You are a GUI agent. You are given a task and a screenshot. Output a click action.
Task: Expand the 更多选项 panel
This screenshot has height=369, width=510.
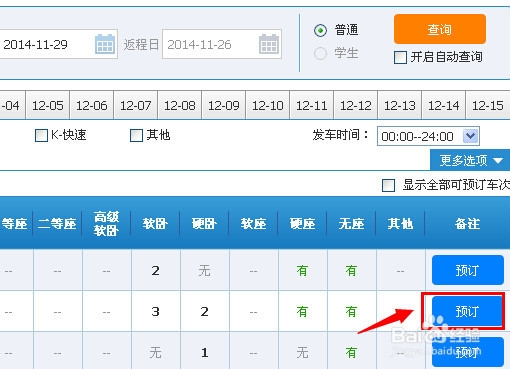pyautogui.click(x=470, y=160)
